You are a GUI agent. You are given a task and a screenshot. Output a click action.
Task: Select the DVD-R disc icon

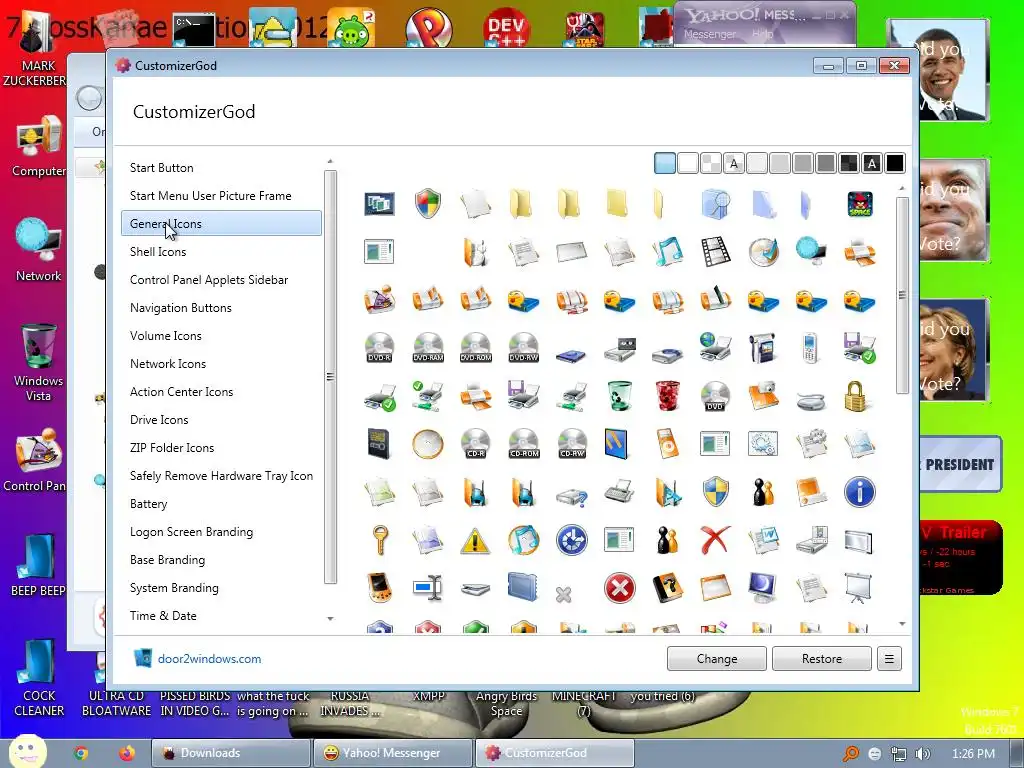click(x=379, y=348)
